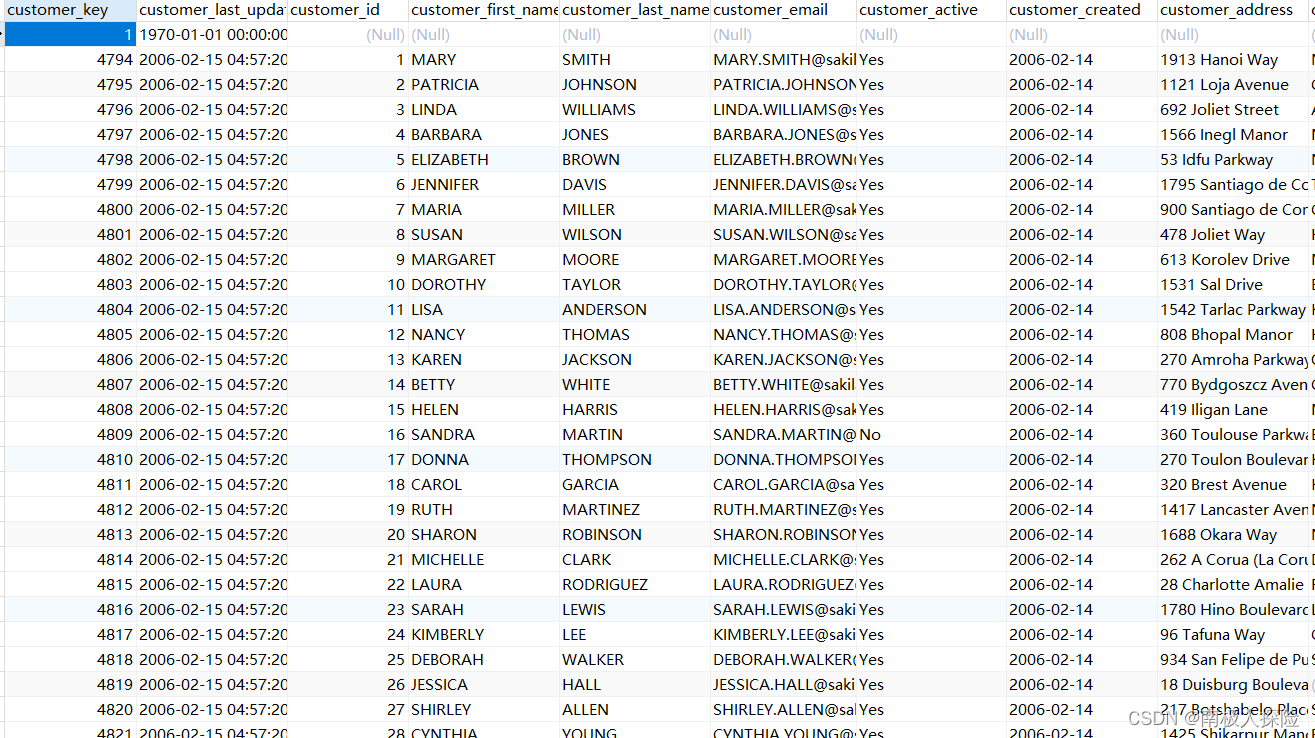Sort by the customer_key column header
Viewport: 1315px width, 738px height.
tap(70, 10)
